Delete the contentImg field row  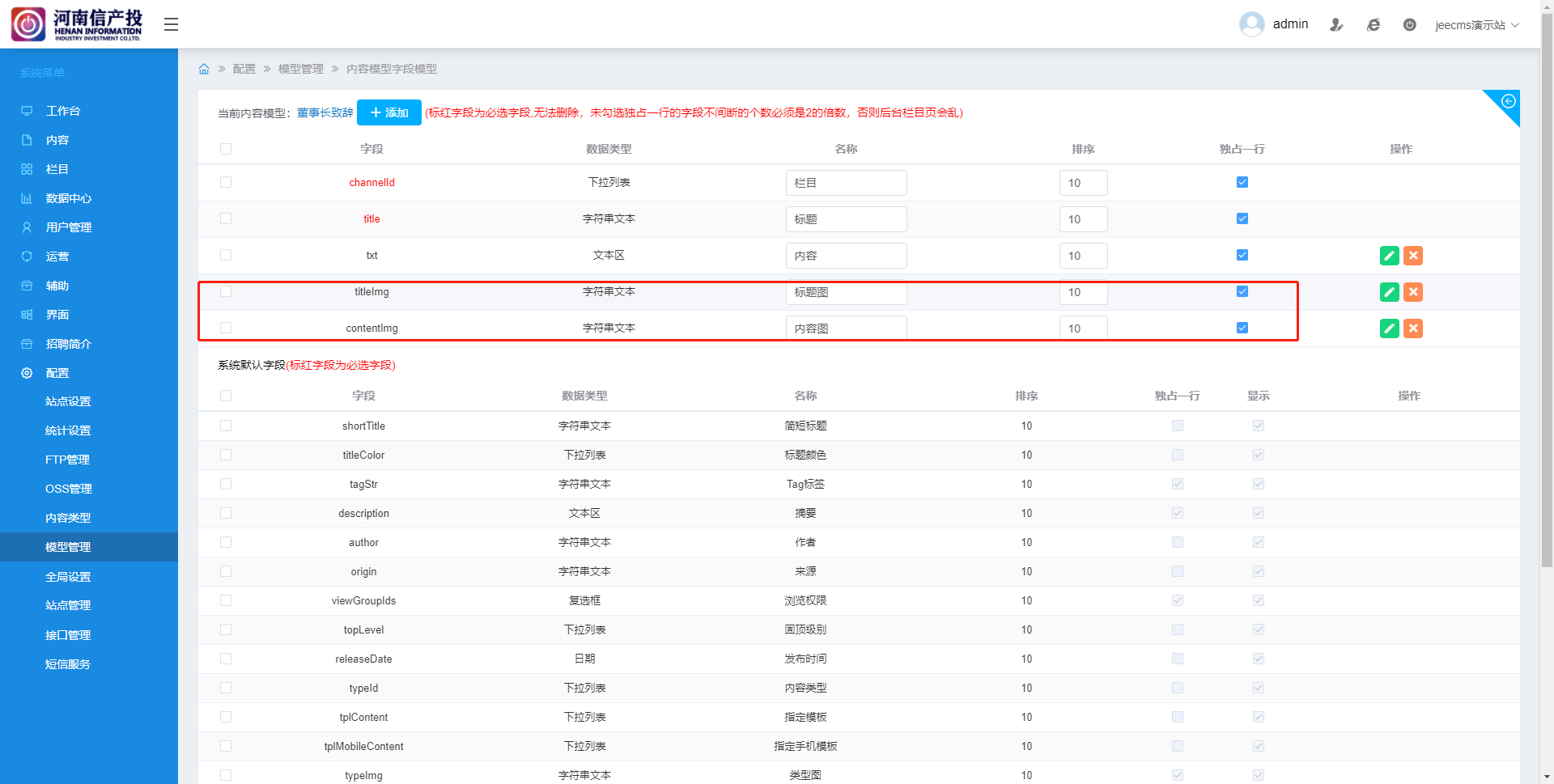coord(1413,328)
